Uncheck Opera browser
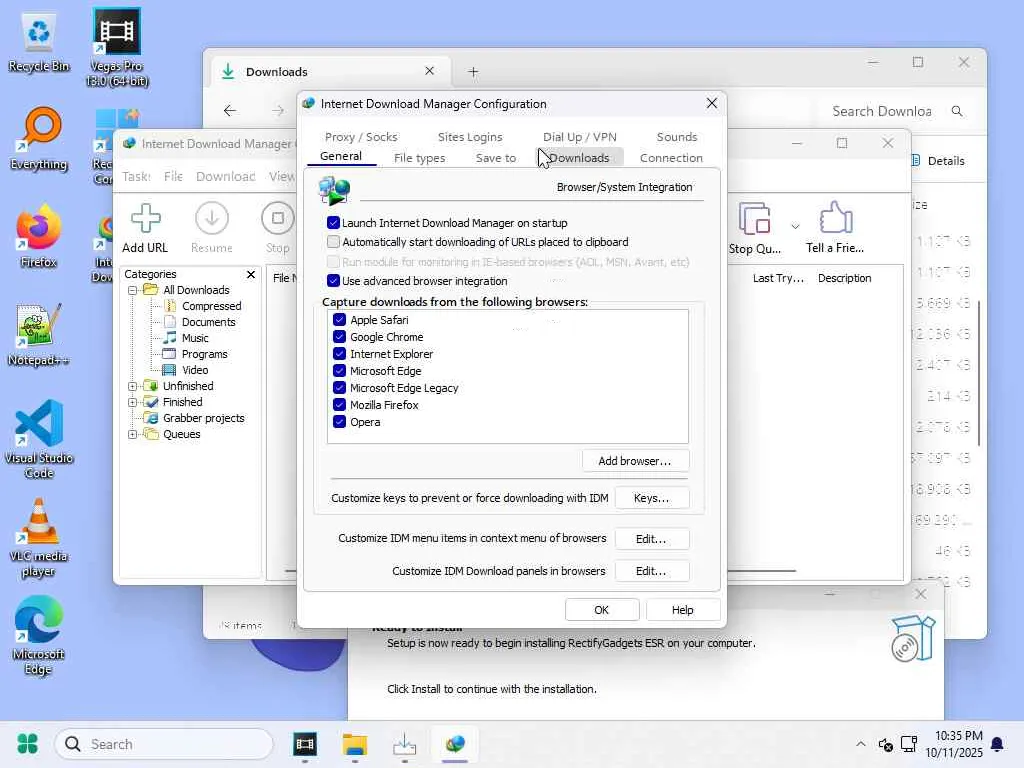The height and width of the screenshot is (768, 1024). point(340,421)
